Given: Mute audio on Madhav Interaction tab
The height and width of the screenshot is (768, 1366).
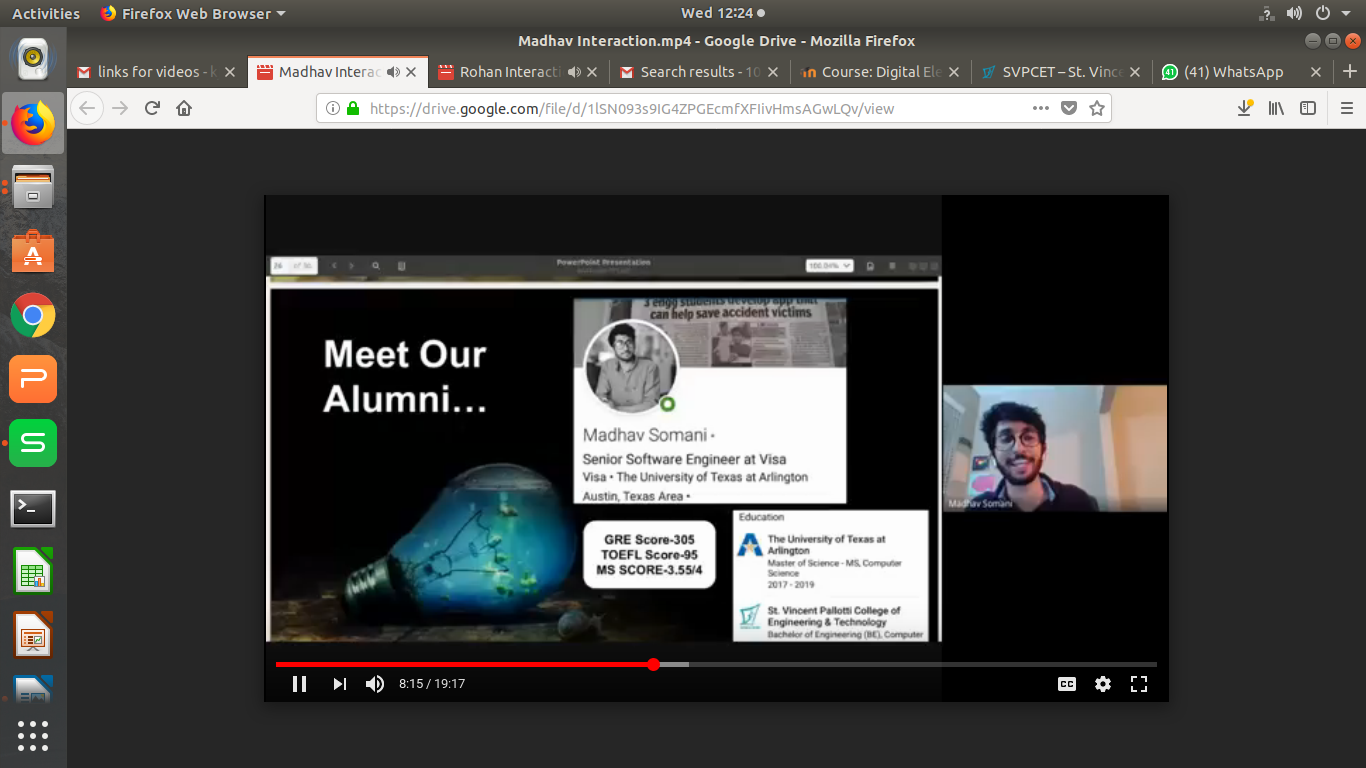Looking at the screenshot, I should (x=393, y=72).
